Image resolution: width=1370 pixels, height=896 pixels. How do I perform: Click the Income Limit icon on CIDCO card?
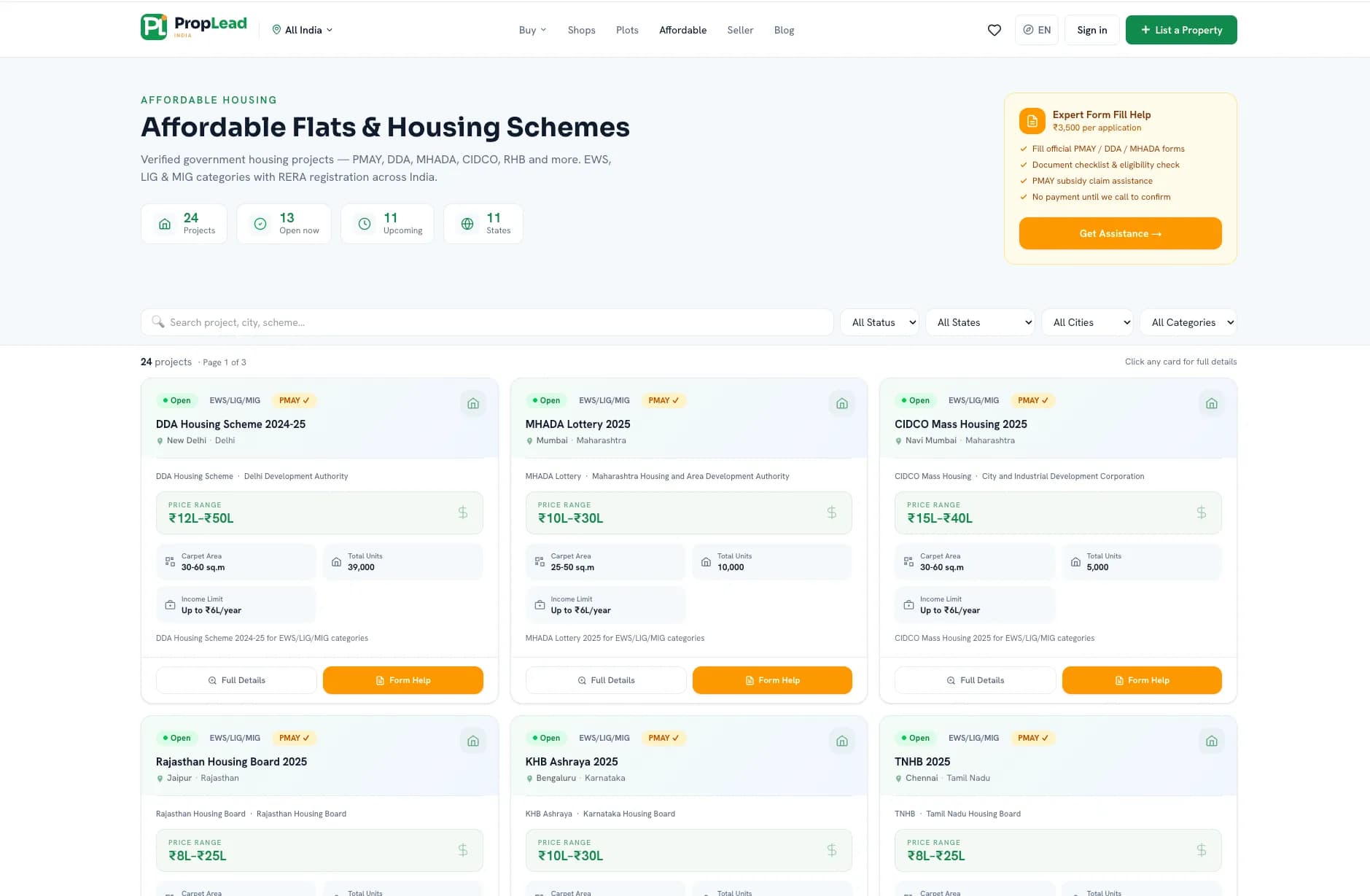908,604
